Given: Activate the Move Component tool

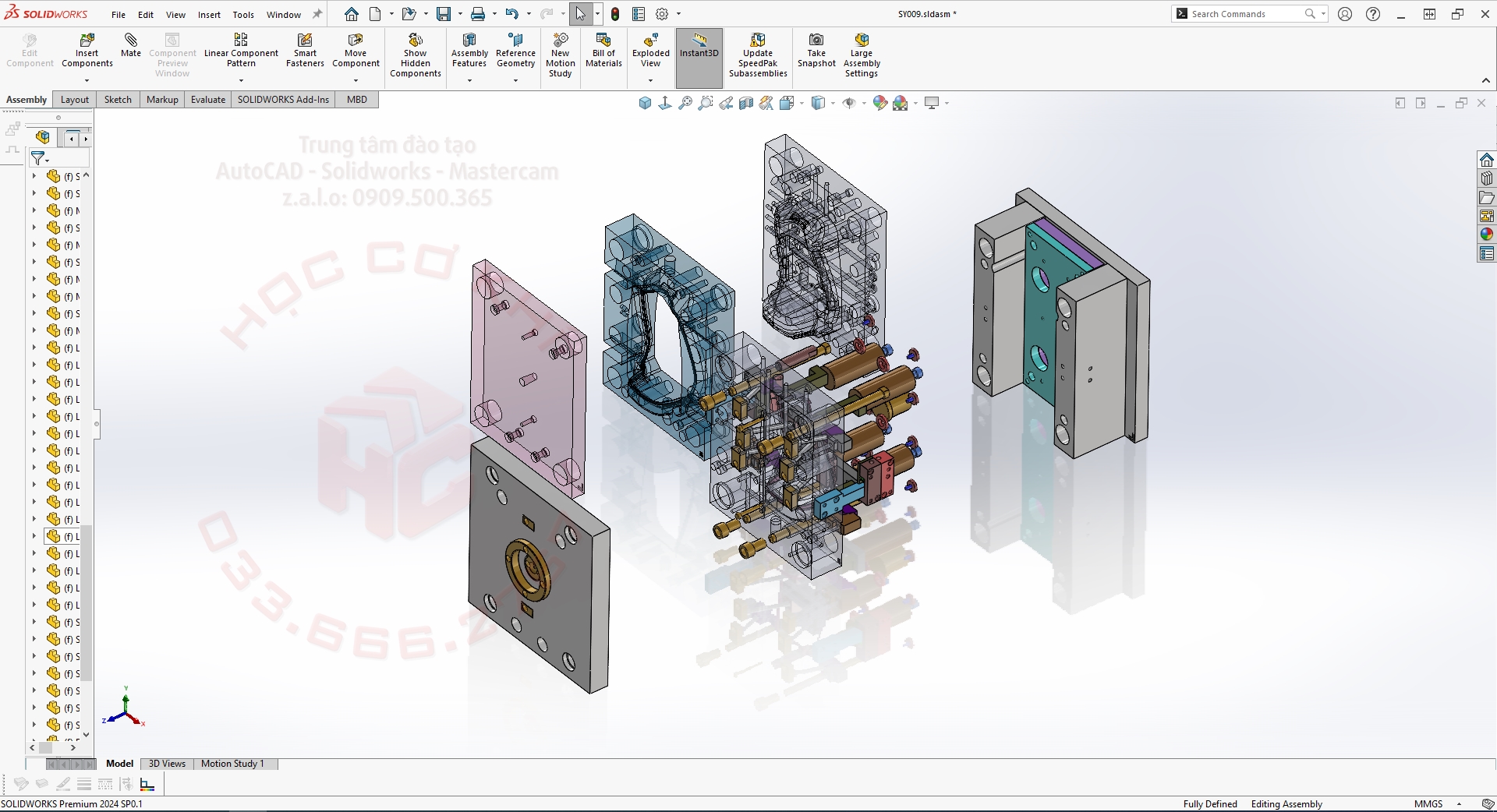Looking at the screenshot, I should [x=356, y=51].
